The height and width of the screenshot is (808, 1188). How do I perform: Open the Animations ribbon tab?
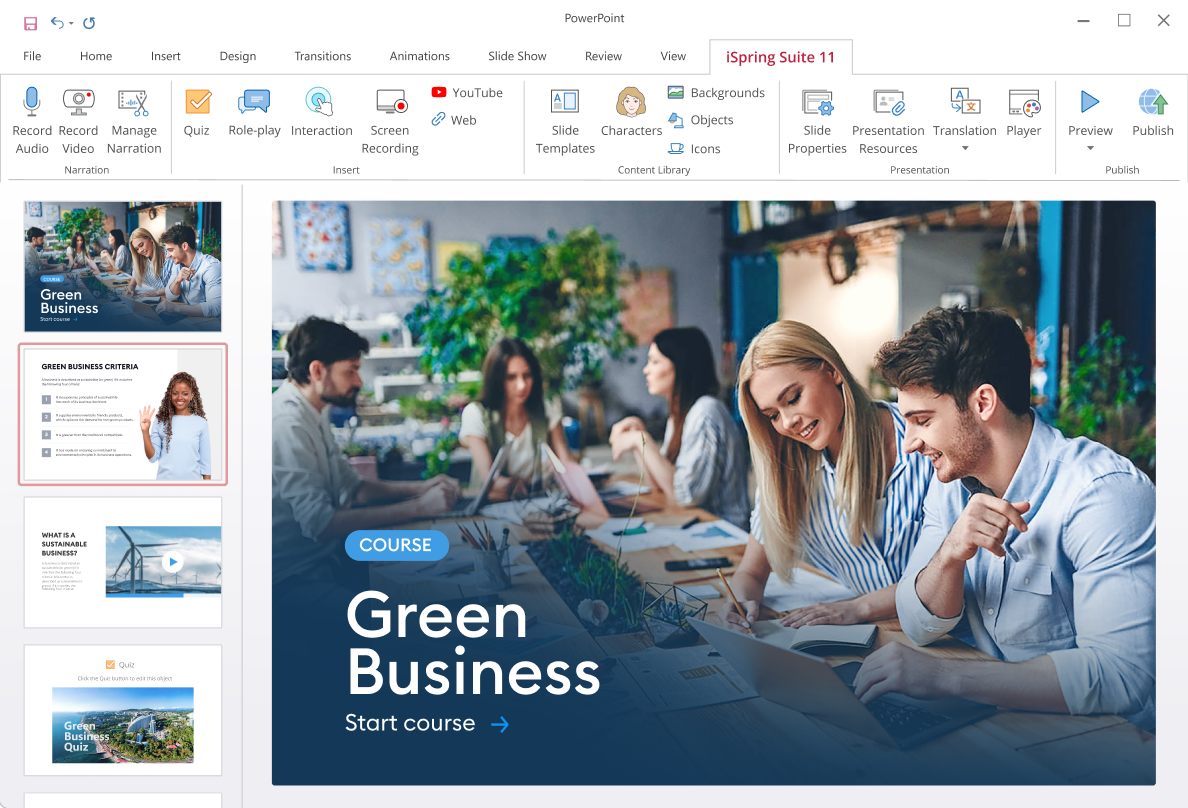point(419,56)
